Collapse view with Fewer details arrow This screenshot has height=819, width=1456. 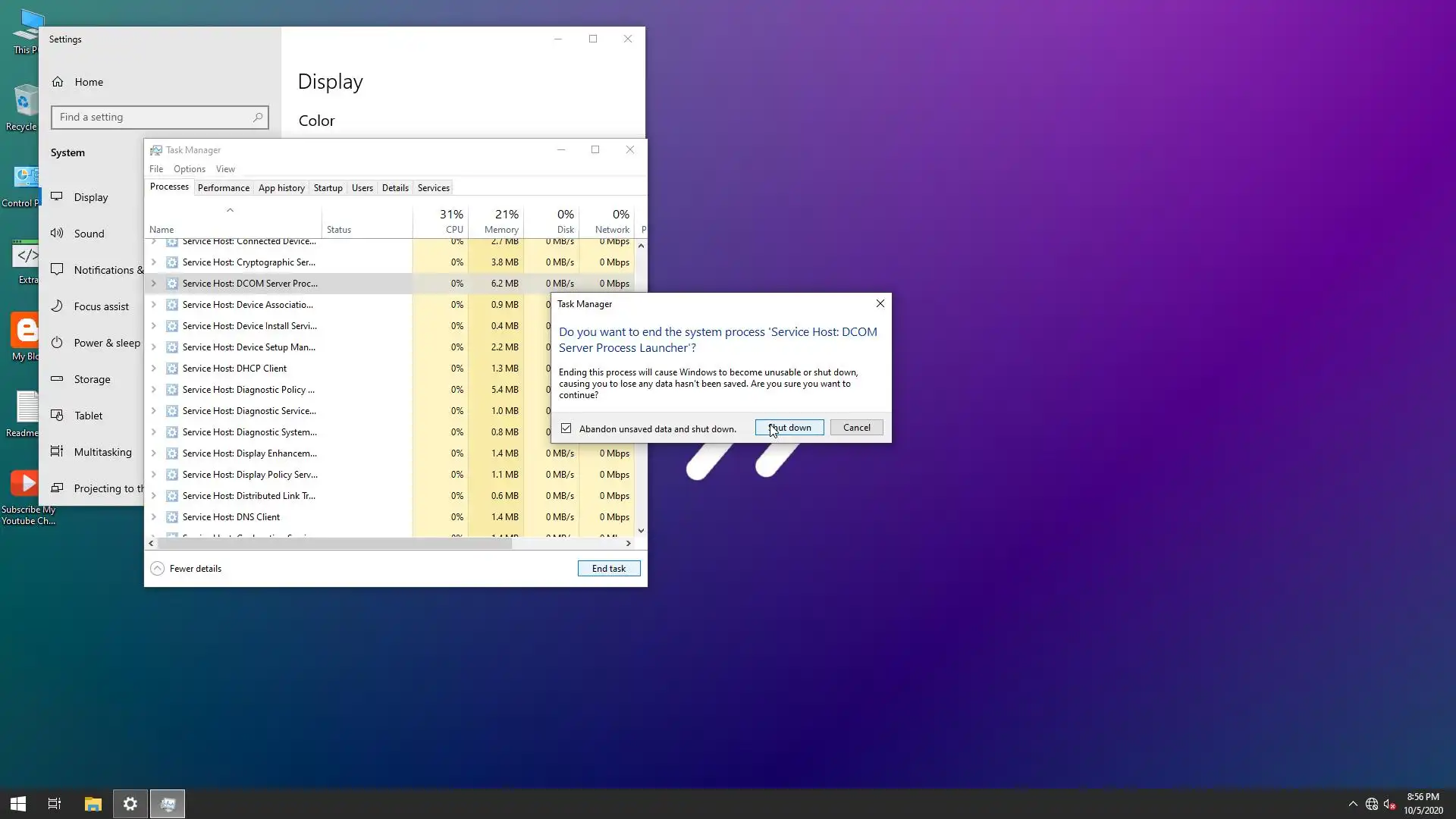(157, 569)
